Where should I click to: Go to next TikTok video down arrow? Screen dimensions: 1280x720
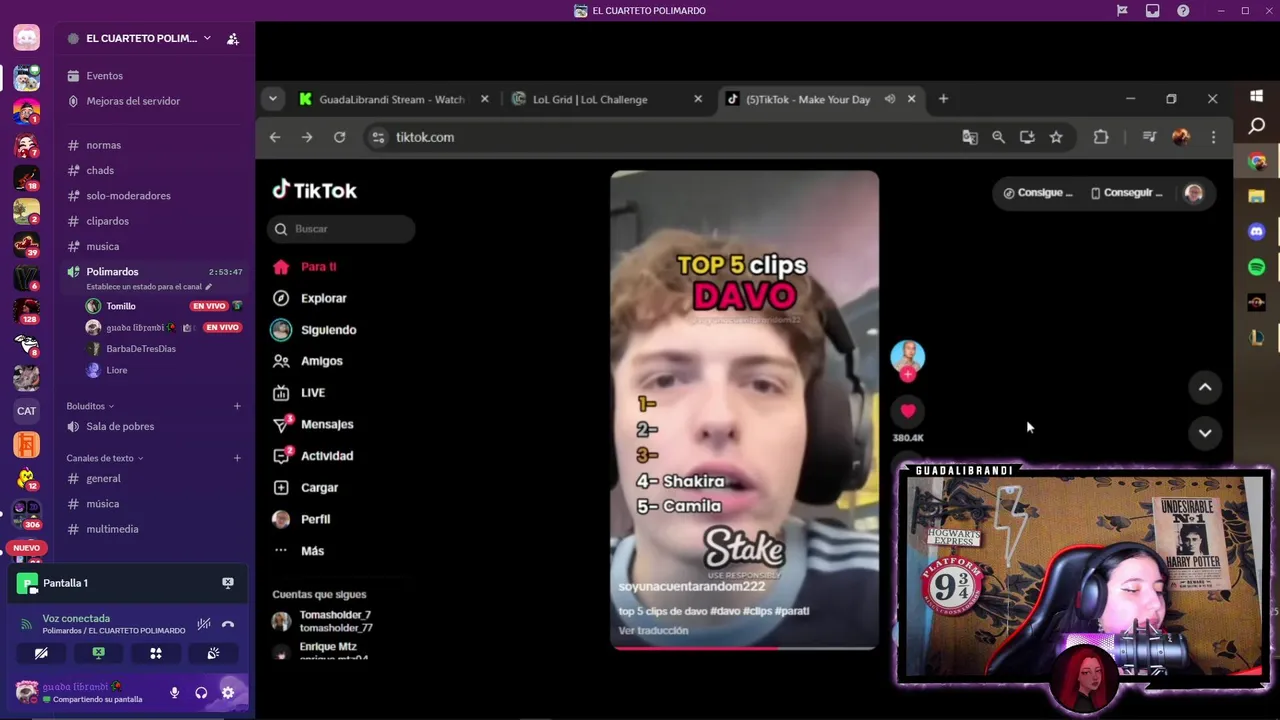[1205, 433]
